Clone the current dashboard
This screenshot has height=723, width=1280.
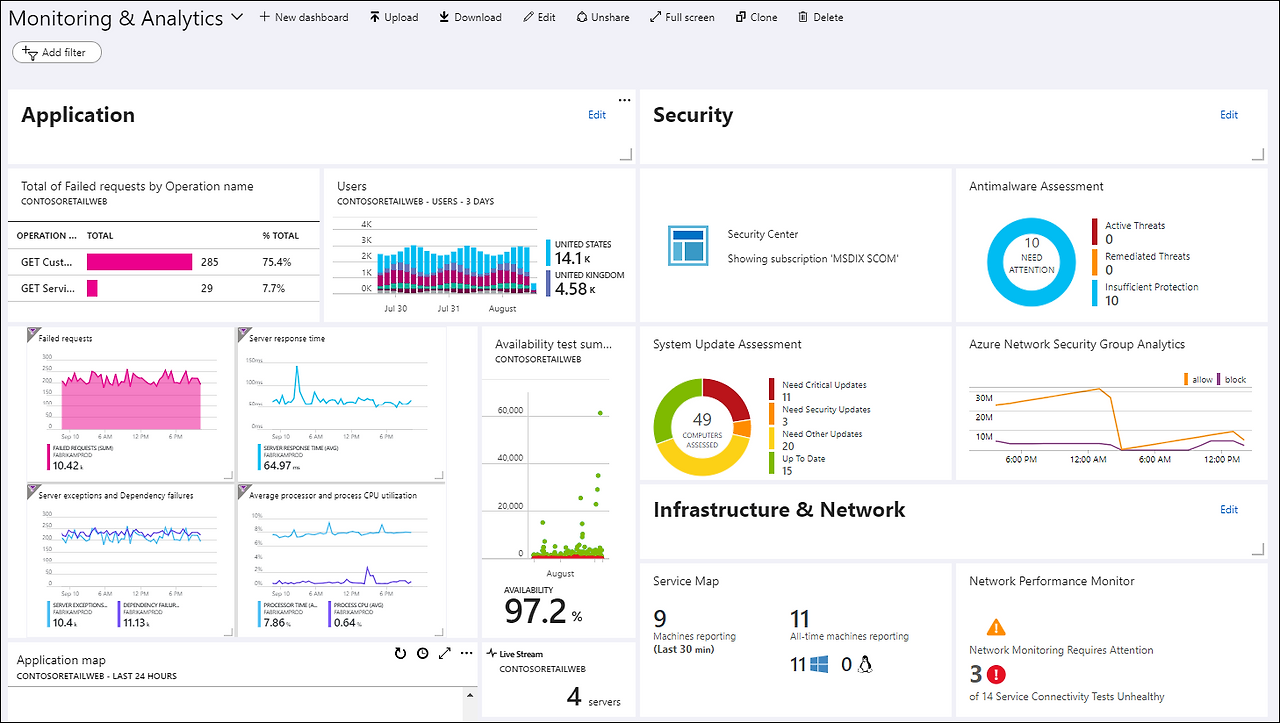click(756, 17)
